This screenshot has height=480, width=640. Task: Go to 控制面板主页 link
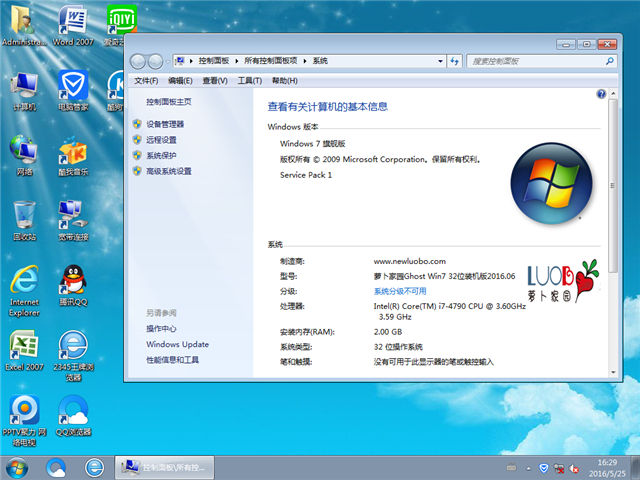[x=169, y=102]
